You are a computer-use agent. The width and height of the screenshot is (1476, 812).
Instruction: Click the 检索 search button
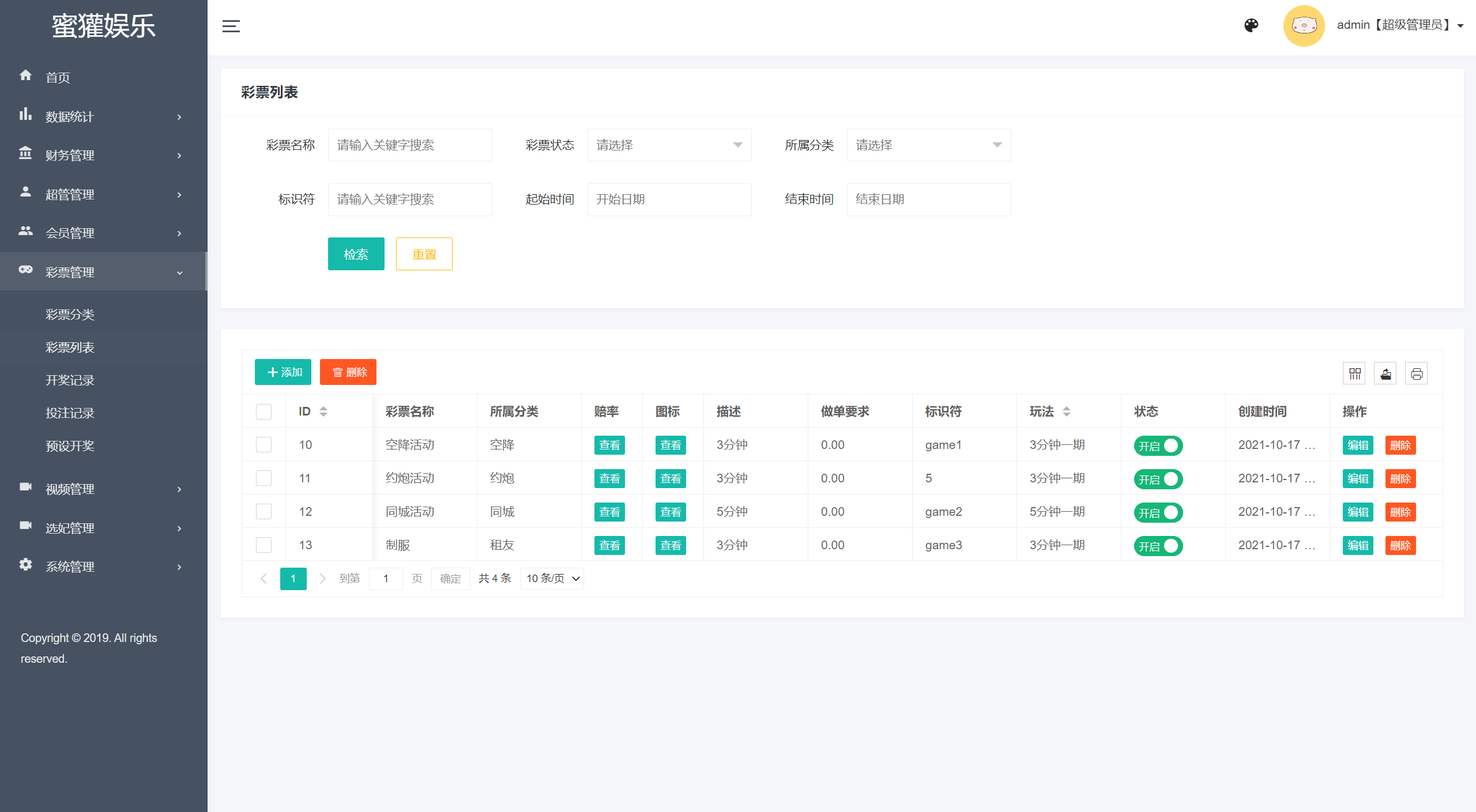coord(356,254)
